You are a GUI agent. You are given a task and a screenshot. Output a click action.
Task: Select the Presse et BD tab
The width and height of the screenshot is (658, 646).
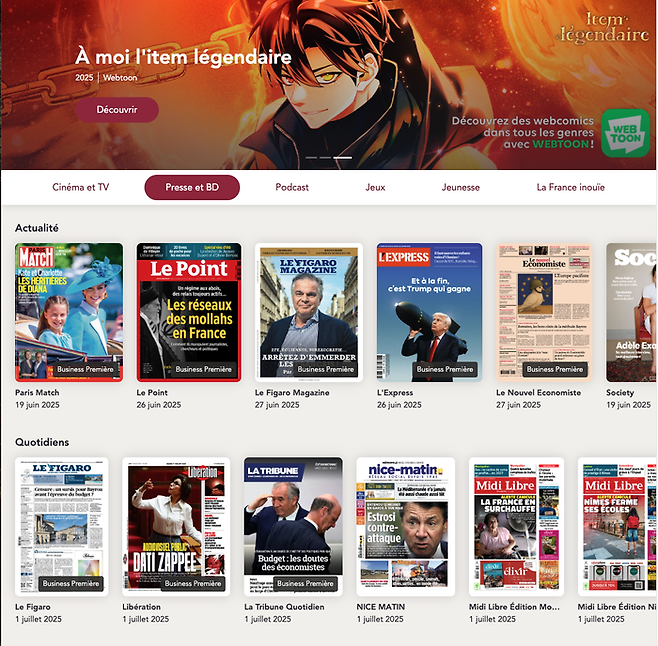pyautogui.click(x=192, y=187)
